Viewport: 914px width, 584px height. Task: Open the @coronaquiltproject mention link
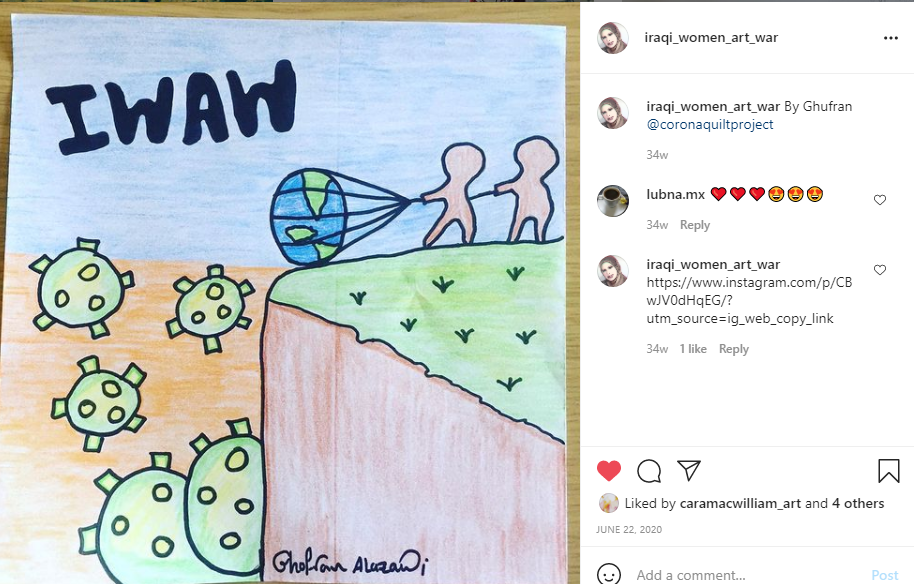(710, 125)
